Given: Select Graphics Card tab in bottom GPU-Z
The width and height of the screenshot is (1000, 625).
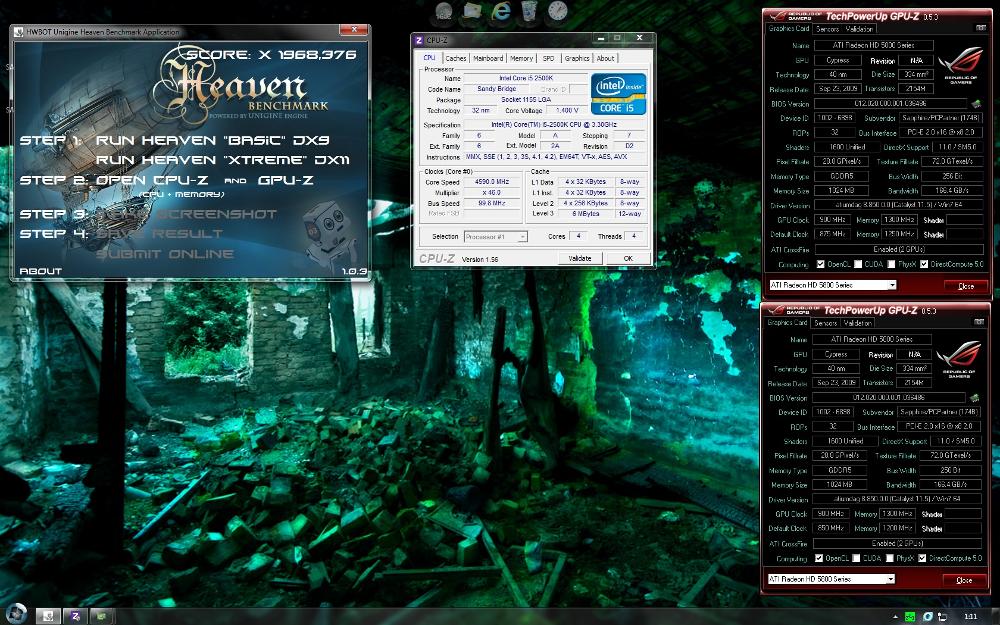Looking at the screenshot, I should pyautogui.click(x=787, y=322).
